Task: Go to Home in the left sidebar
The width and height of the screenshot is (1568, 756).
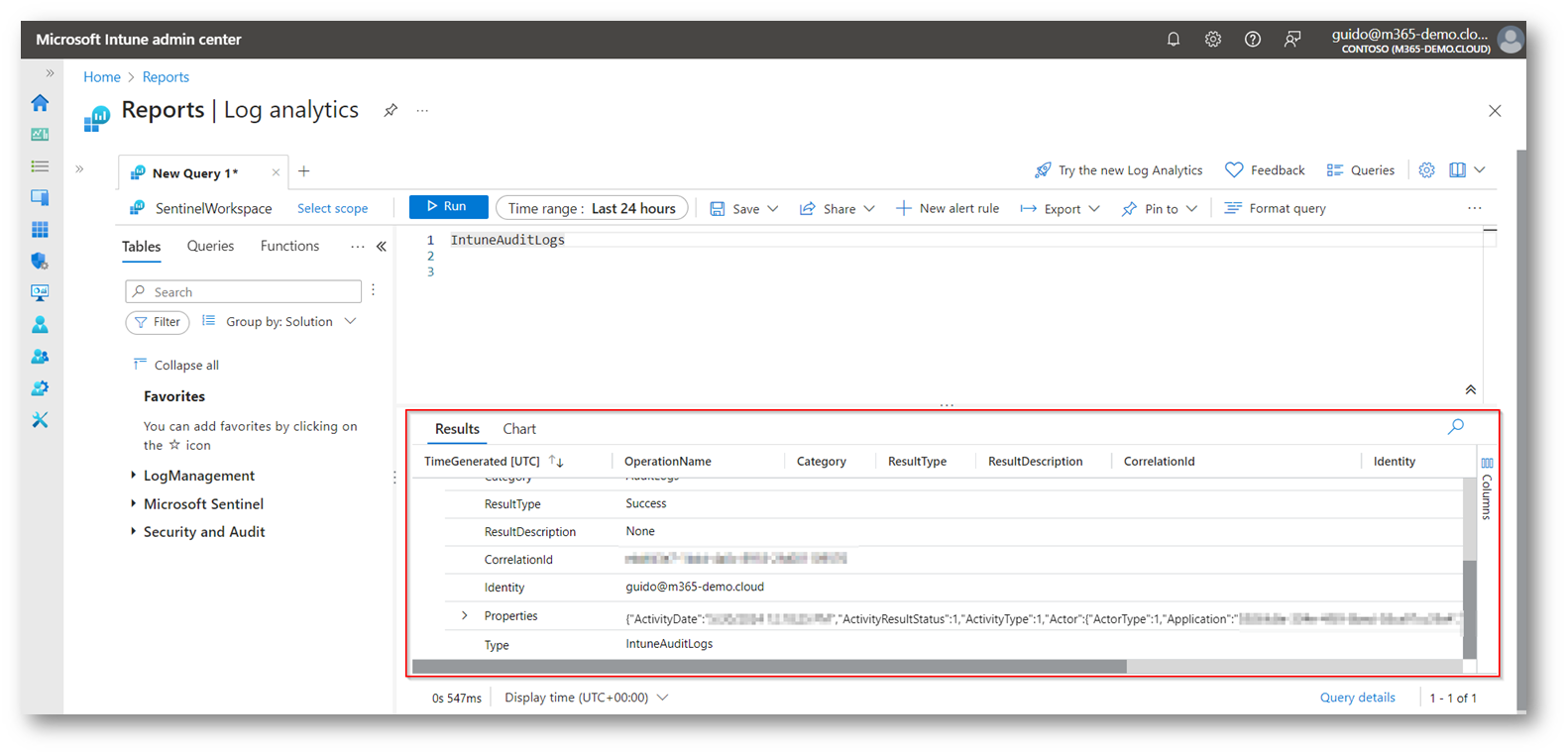Action: click(x=40, y=103)
